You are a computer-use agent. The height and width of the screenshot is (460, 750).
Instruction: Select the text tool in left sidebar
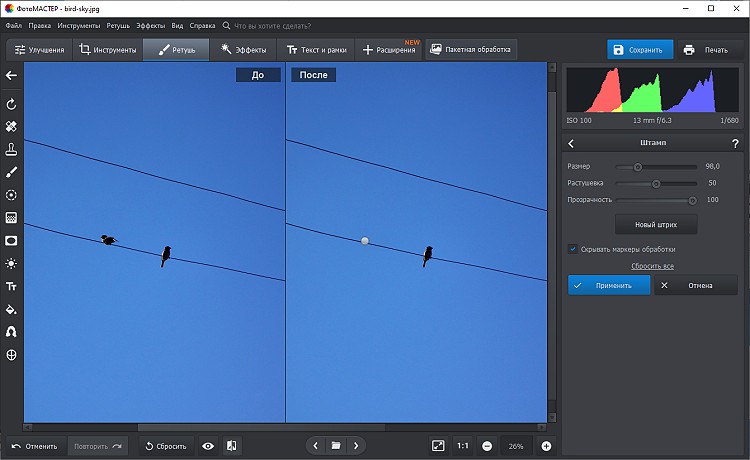pos(11,286)
